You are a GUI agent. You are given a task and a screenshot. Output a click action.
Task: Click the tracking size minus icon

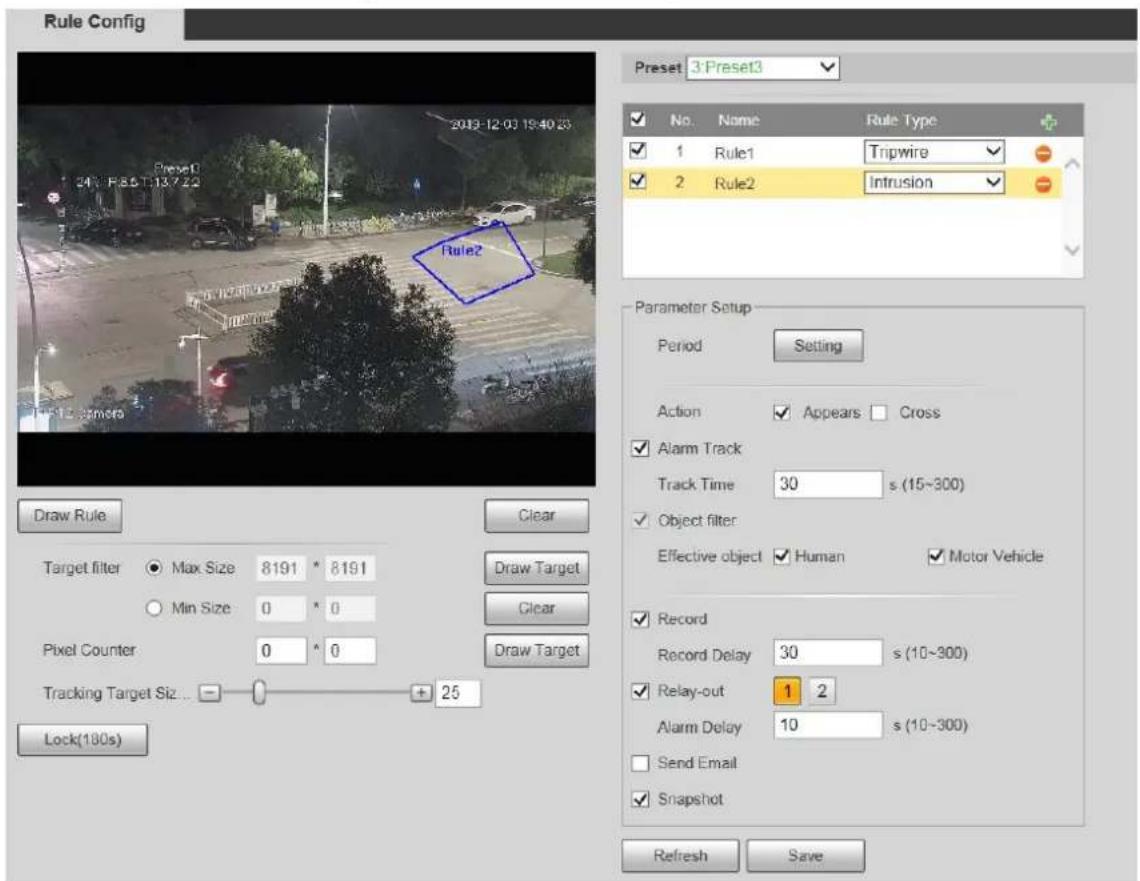[209, 693]
